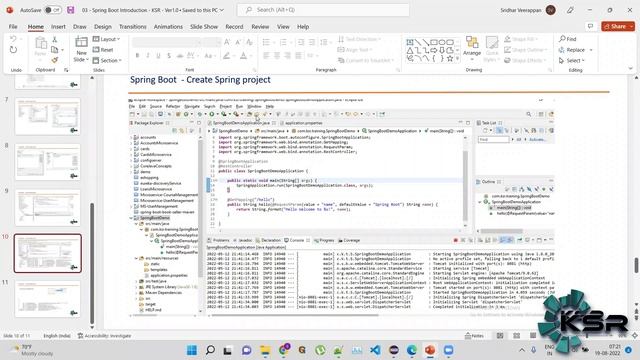Open the slide Layout dropdown
This screenshot has height=360, width=640.
tap(107, 39)
